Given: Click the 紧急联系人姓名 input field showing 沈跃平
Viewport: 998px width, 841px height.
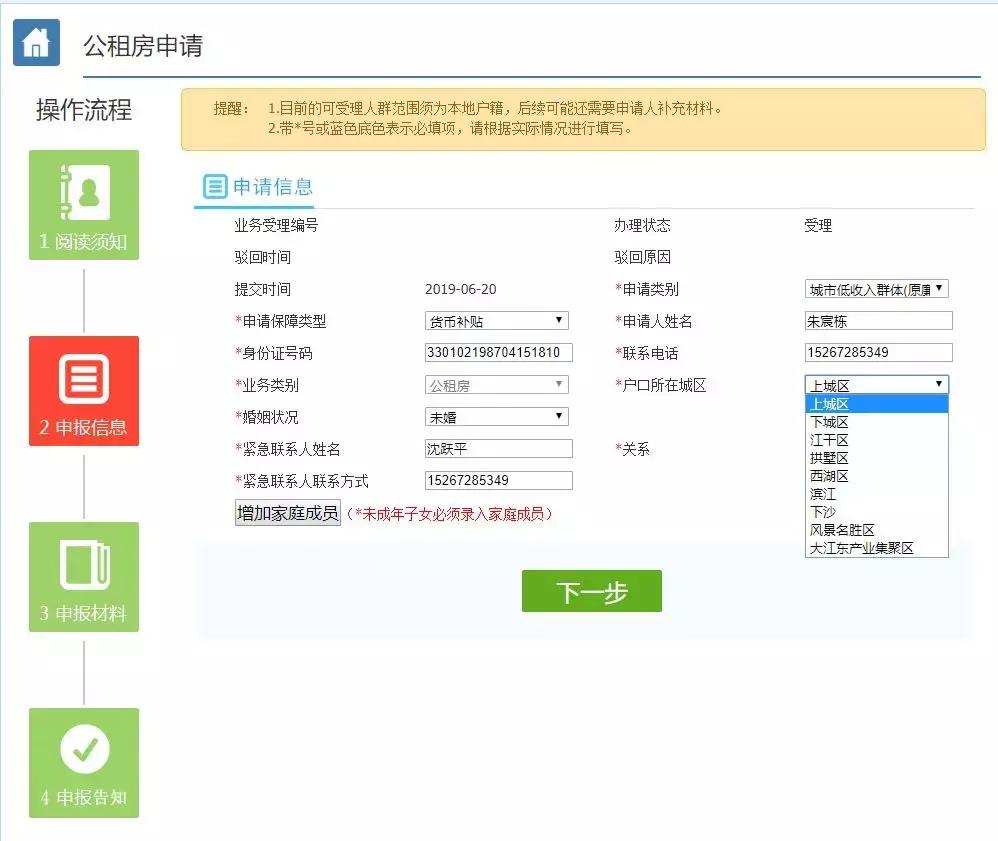Looking at the screenshot, I should click(496, 448).
